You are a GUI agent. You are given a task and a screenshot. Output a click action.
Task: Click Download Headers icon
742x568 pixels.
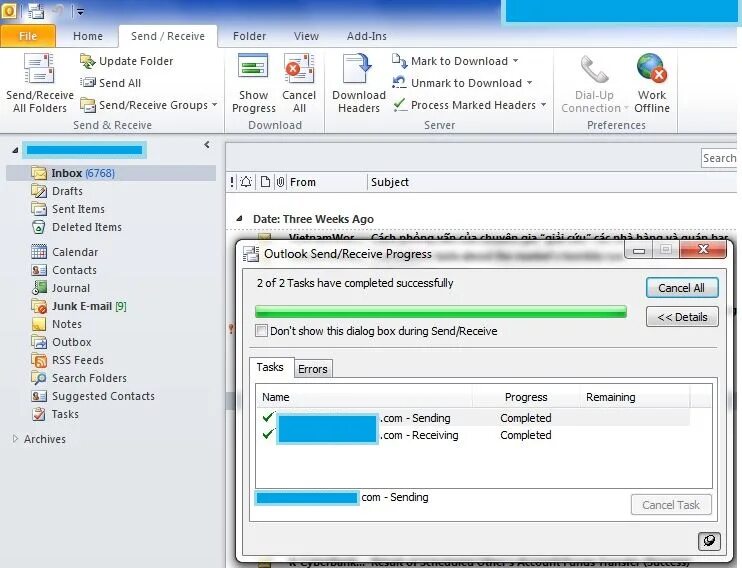point(358,69)
